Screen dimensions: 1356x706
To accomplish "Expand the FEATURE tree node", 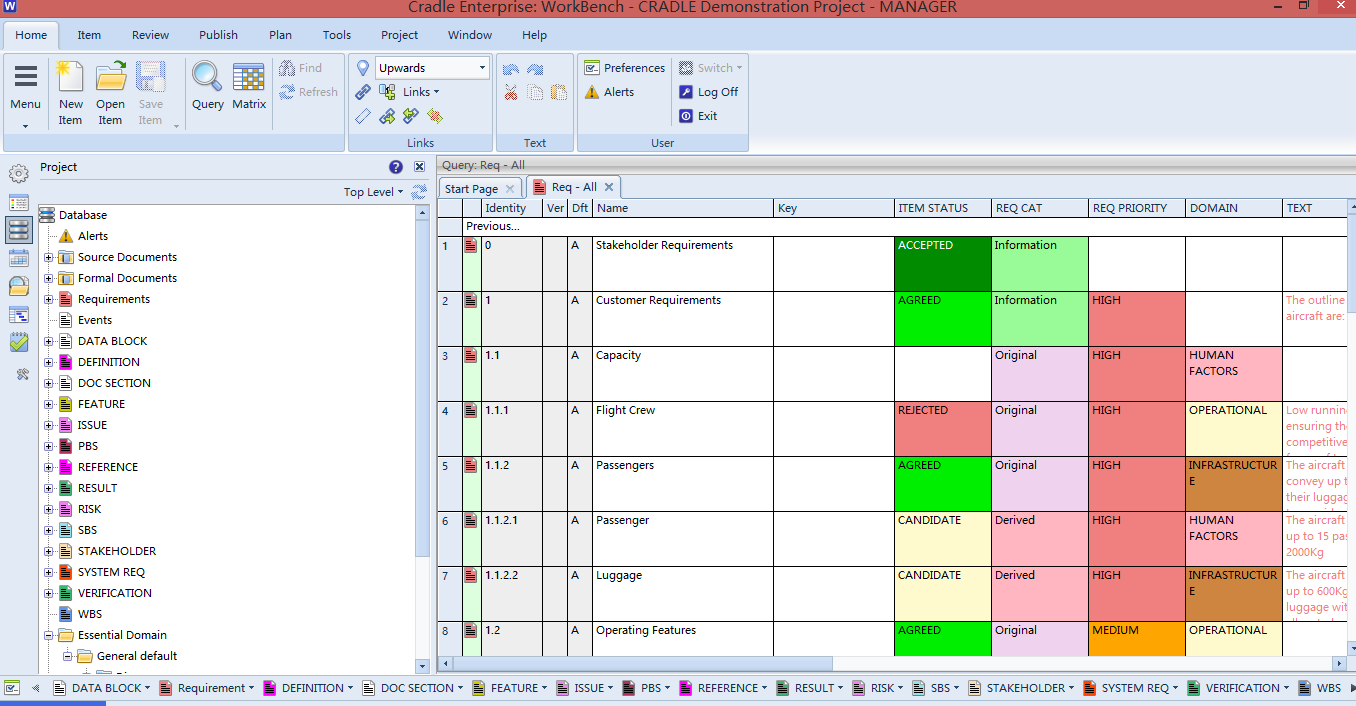I will 49,404.
